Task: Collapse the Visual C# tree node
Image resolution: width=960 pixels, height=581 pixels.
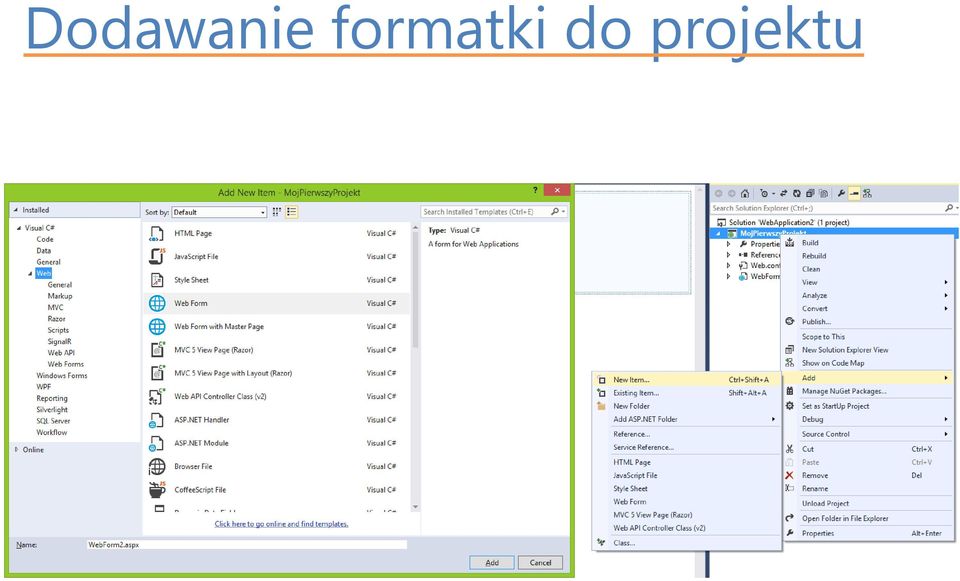Action: pos(19,228)
